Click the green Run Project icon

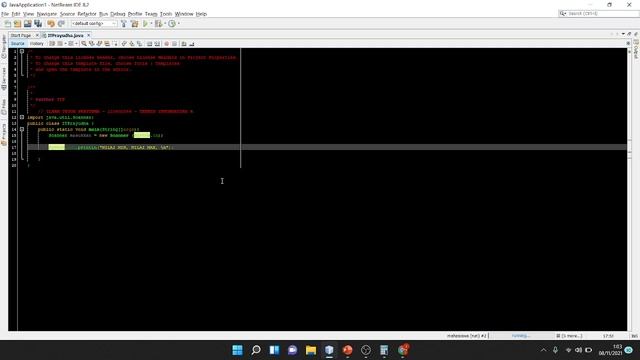pos(145,24)
